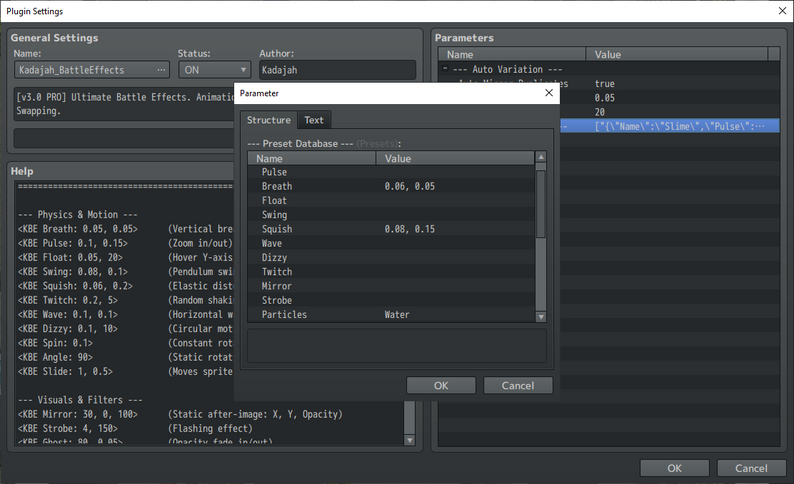Select the Swing parameter row

[391, 215]
